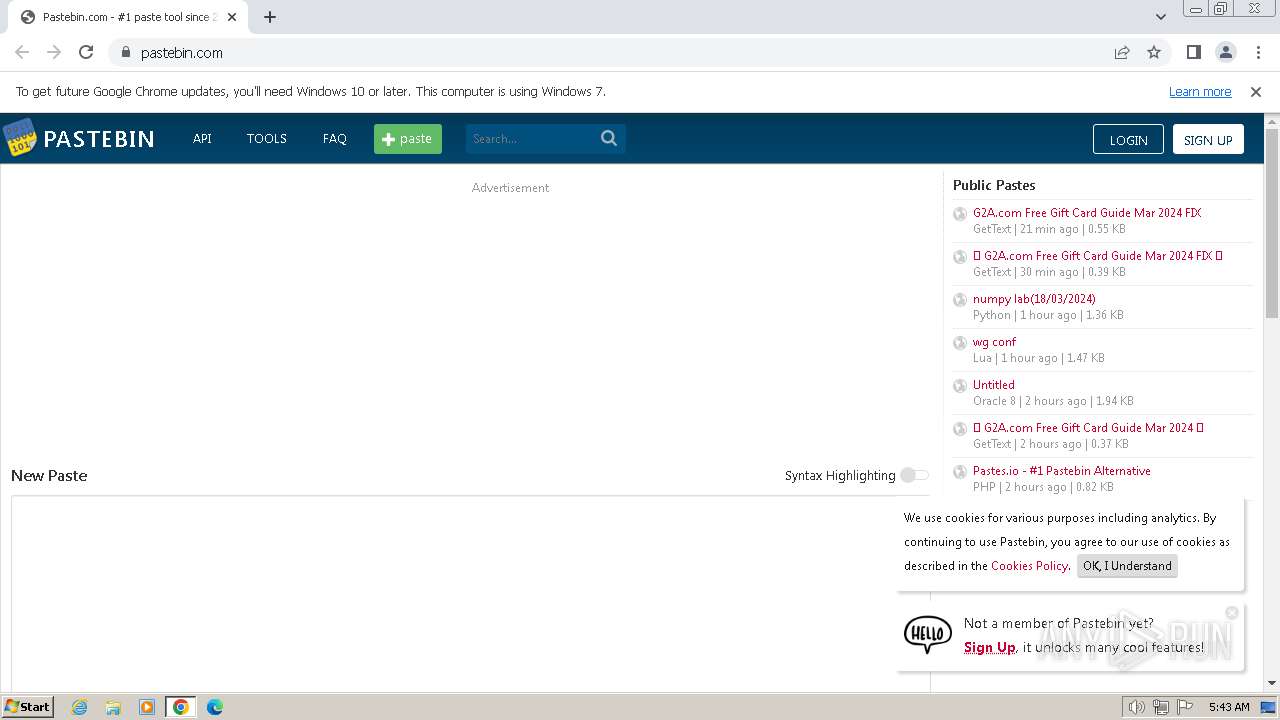Dismiss the Chrome update notification bar

pyautogui.click(x=1256, y=91)
